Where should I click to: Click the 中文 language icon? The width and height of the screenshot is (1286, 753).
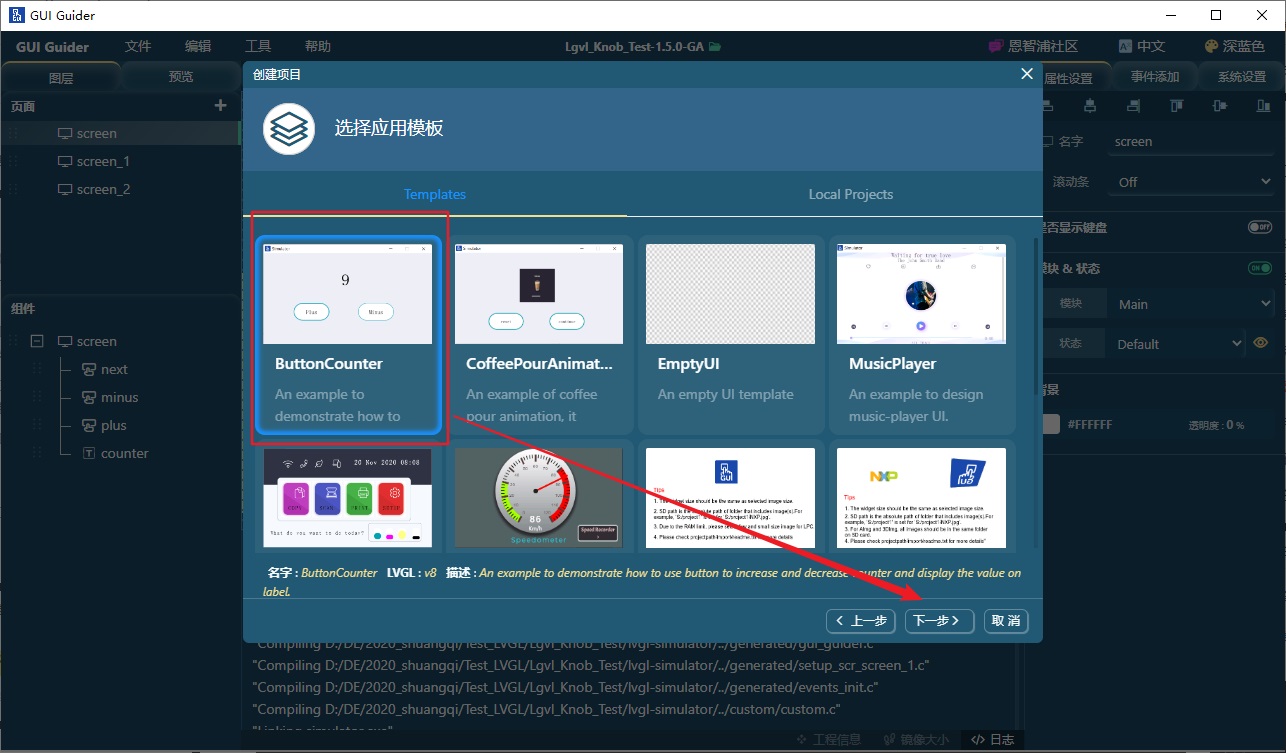coord(1125,47)
